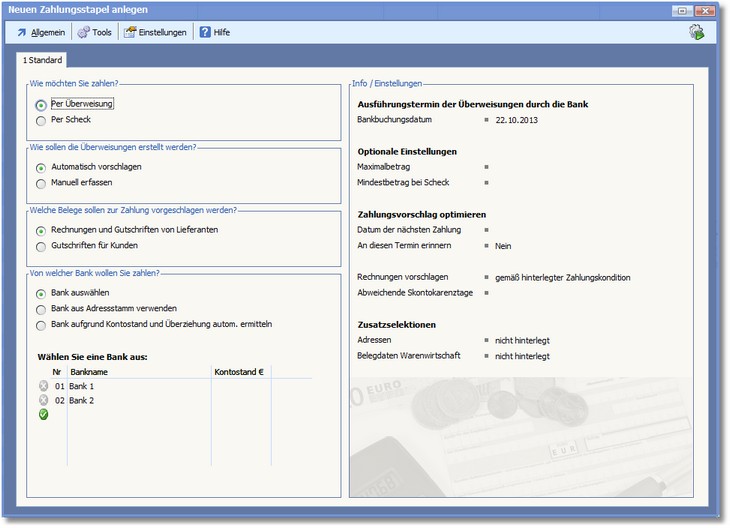The height and width of the screenshot is (528, 730).
Task: Enable 'Bank aus Adressstamm verwenden'
Action: (x=41, y=309)
